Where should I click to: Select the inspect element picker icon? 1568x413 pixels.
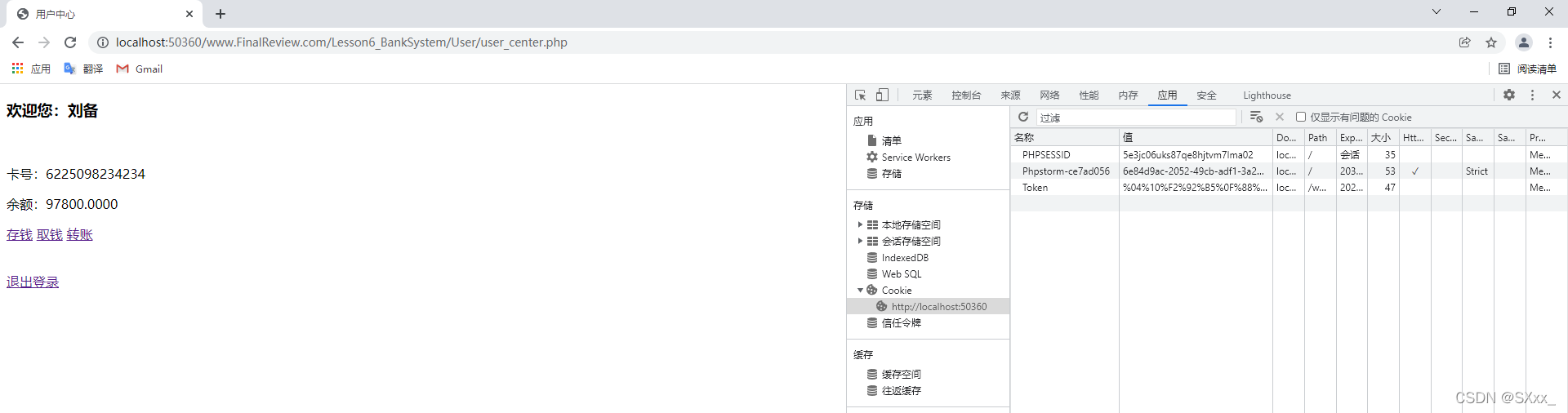(860, 95)
